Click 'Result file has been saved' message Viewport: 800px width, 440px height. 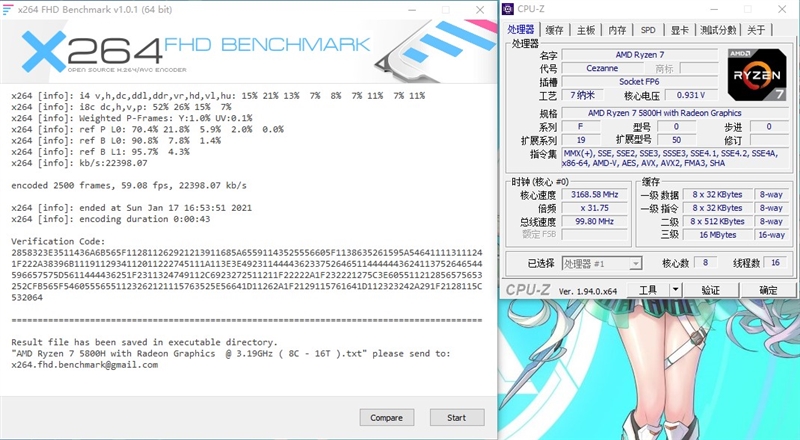[144, 343]
